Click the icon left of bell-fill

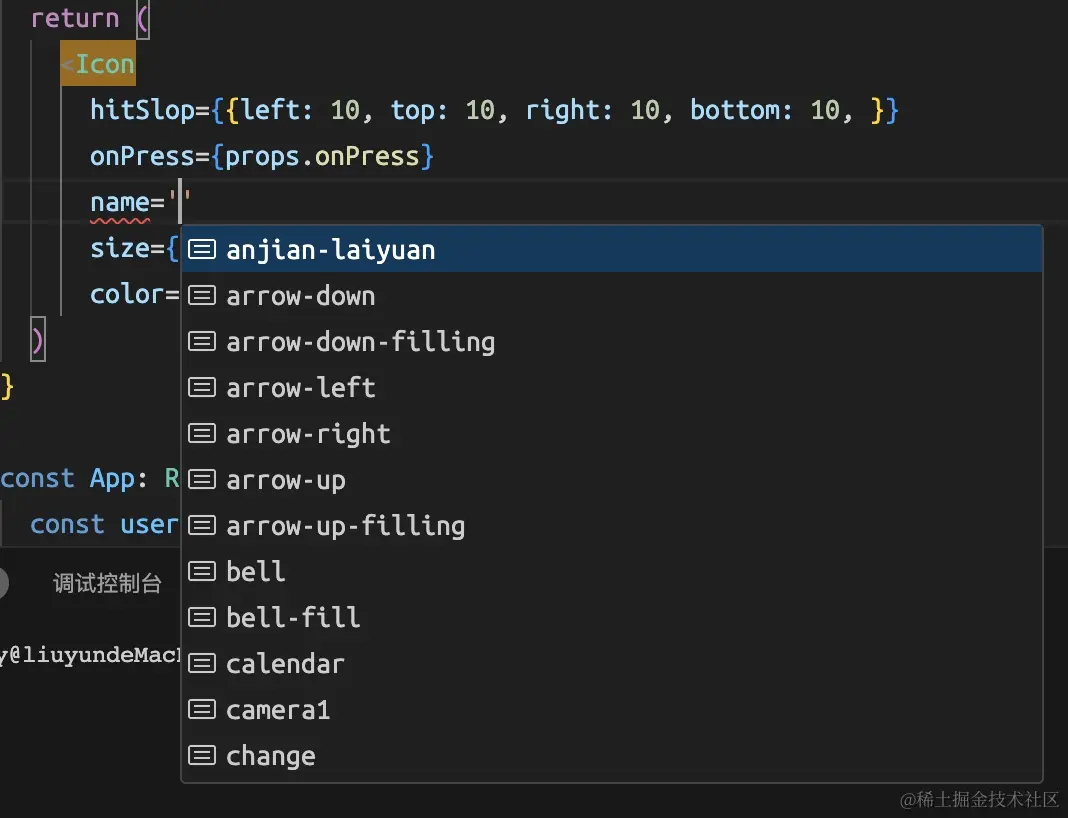pyautogui.click(x=202, y=618)
